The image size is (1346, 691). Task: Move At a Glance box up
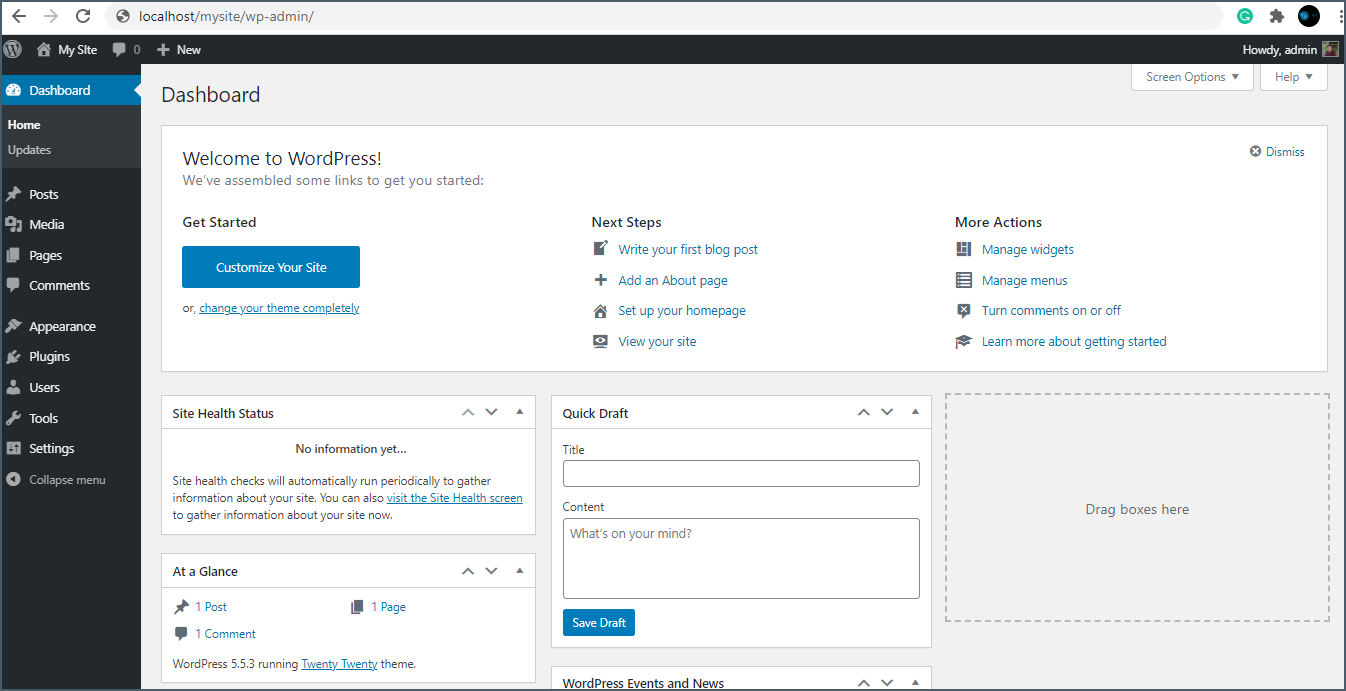(x=467, y=571)
